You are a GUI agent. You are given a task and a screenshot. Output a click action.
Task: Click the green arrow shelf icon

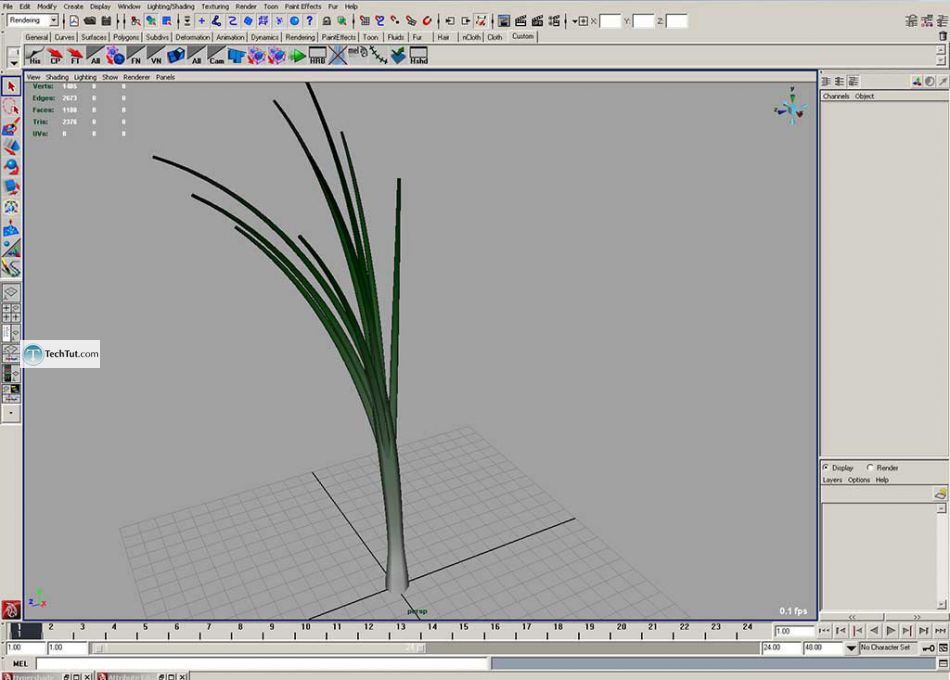tap(297, 56)
